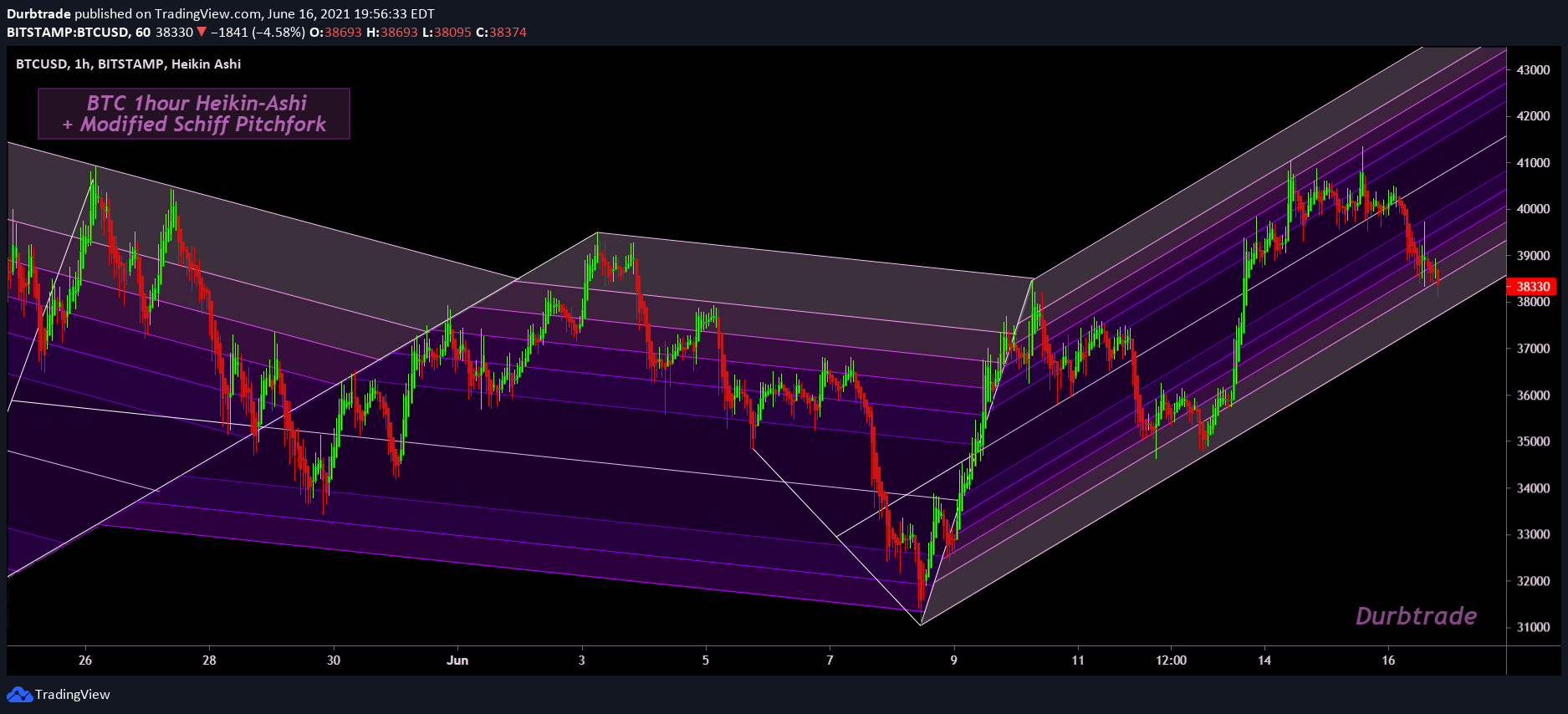Click the 36000 price axis label
The height and width of the screenshot is (714, 1568).
[x=1534, y=395]
